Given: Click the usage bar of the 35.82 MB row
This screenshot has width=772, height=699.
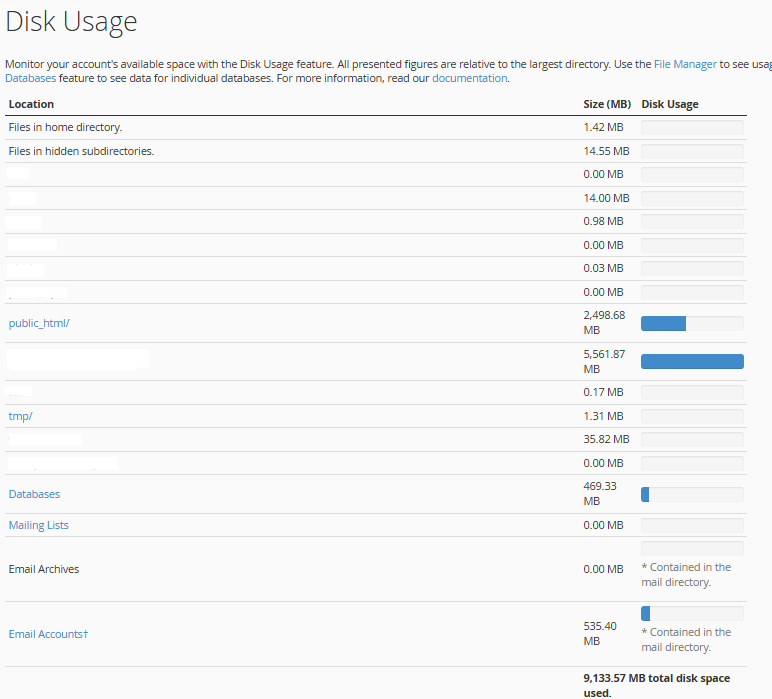Looking at the screenshot, I should click(x=692, y=440).
